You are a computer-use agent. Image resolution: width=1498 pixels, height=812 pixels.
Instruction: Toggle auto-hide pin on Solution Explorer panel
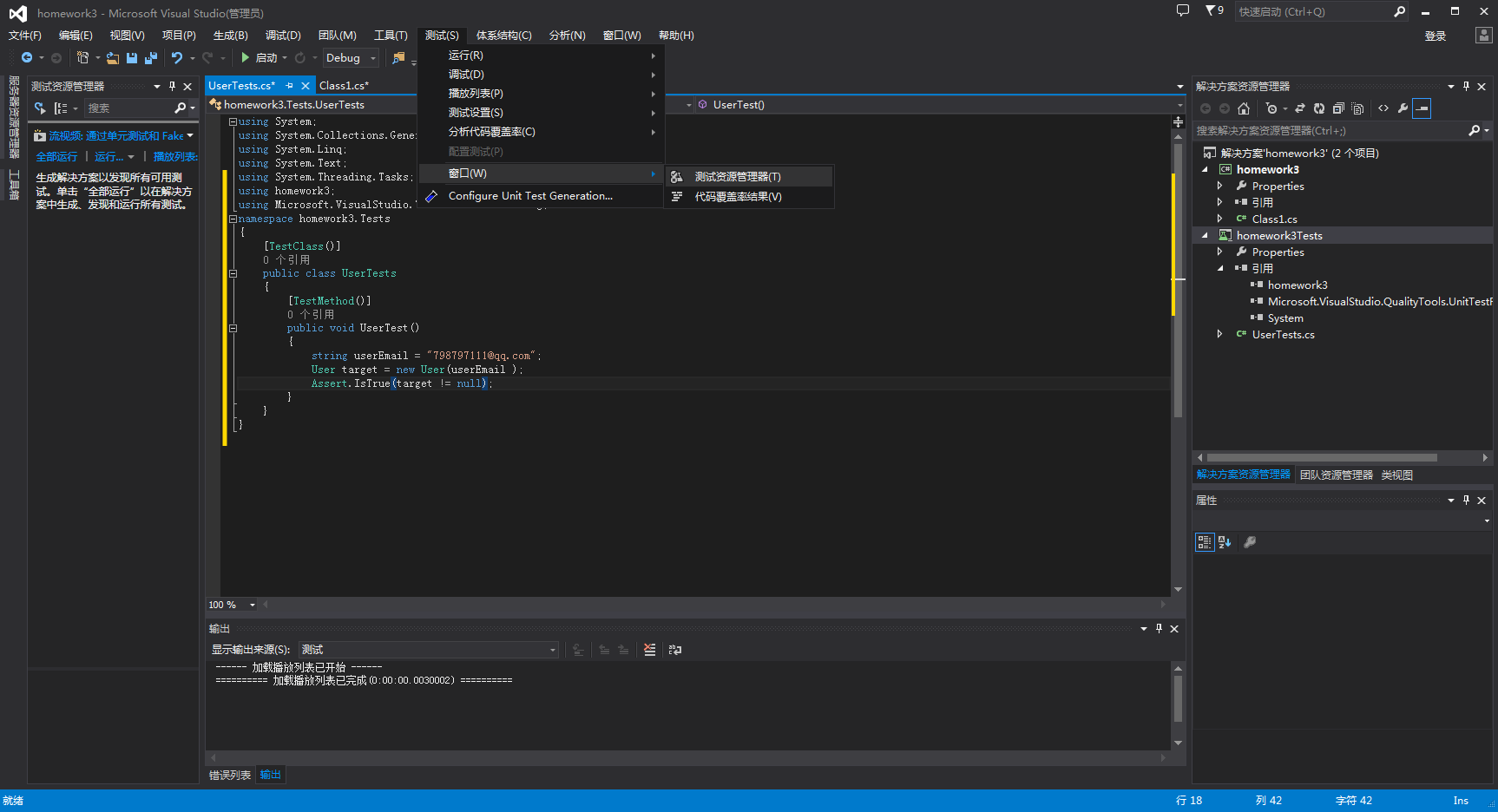pyautogui.click(x=1466, y=87)
